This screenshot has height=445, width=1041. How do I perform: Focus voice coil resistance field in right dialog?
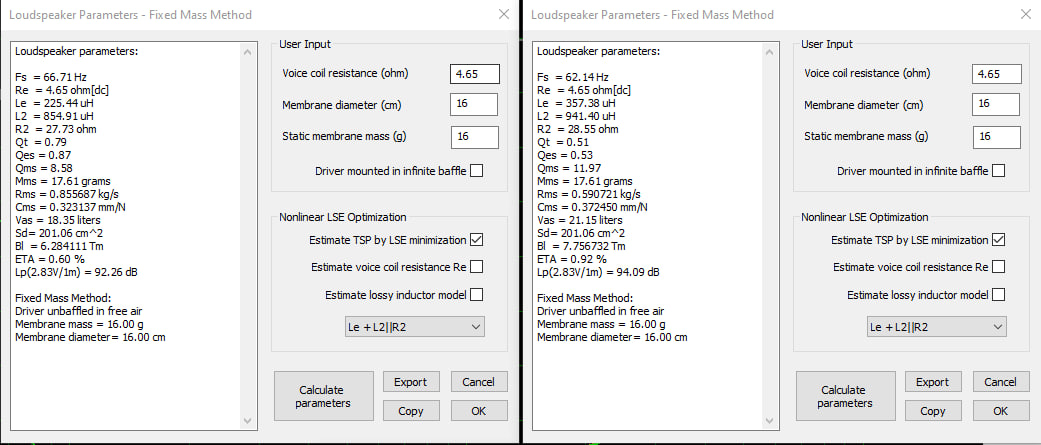[x=997, y=74]
